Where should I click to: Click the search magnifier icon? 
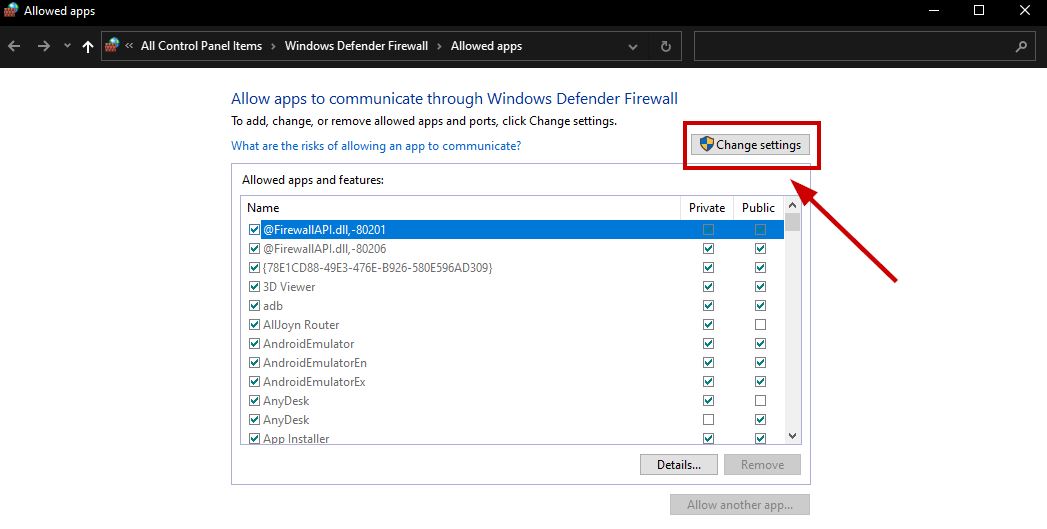(1021, 46)
